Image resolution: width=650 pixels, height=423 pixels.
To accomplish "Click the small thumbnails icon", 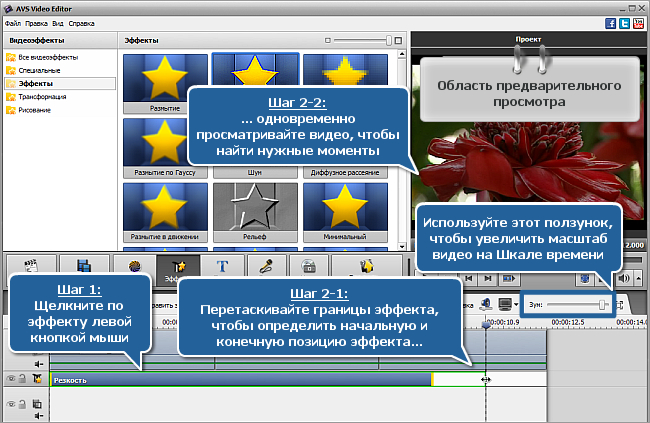I will coord(328,40).
